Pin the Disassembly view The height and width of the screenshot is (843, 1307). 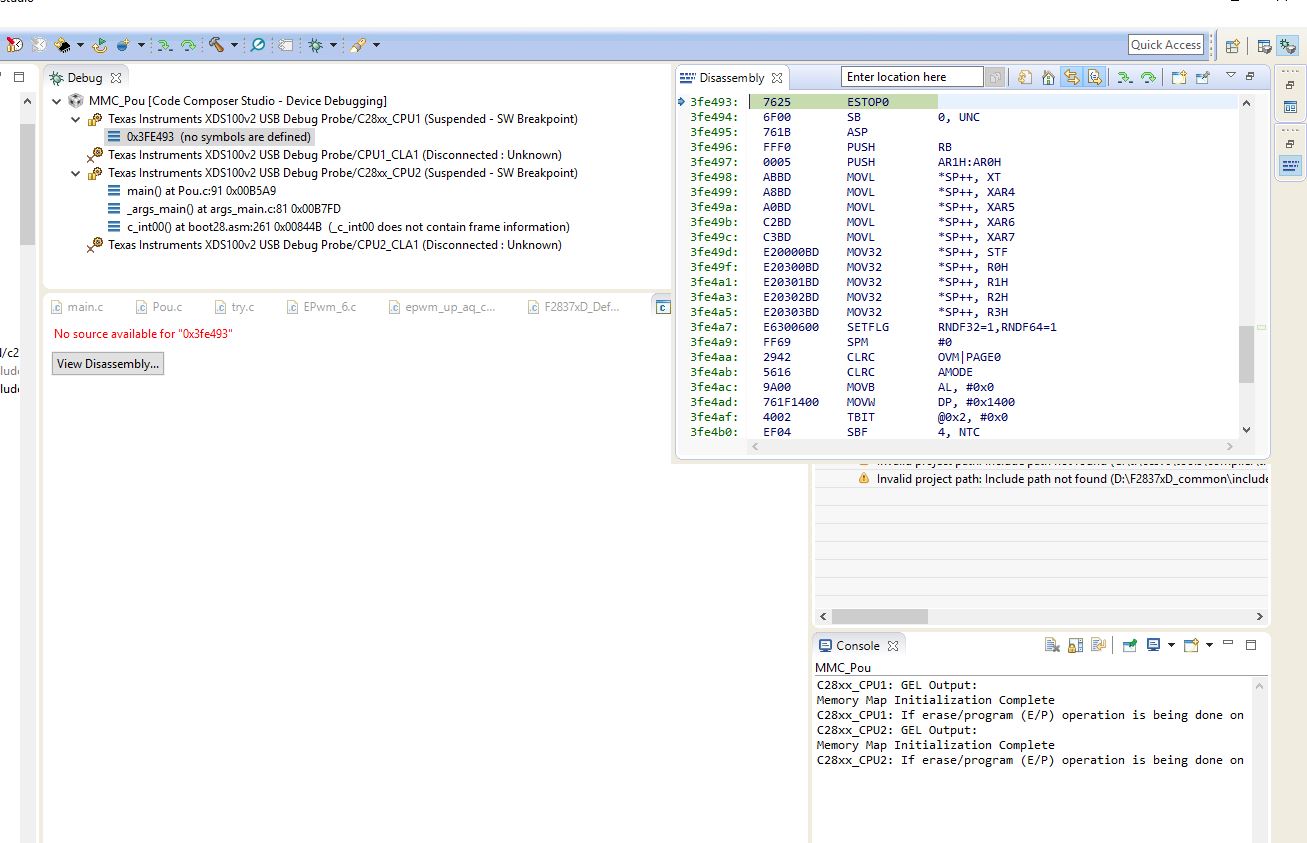(1202, 77)
